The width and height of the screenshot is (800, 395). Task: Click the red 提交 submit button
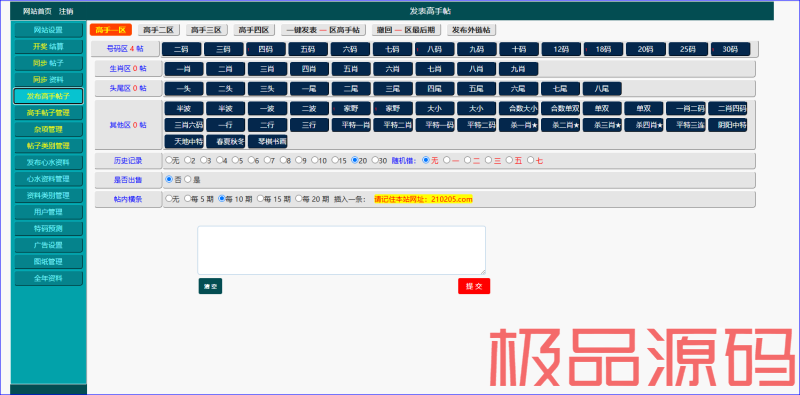[x=474, y=286]
